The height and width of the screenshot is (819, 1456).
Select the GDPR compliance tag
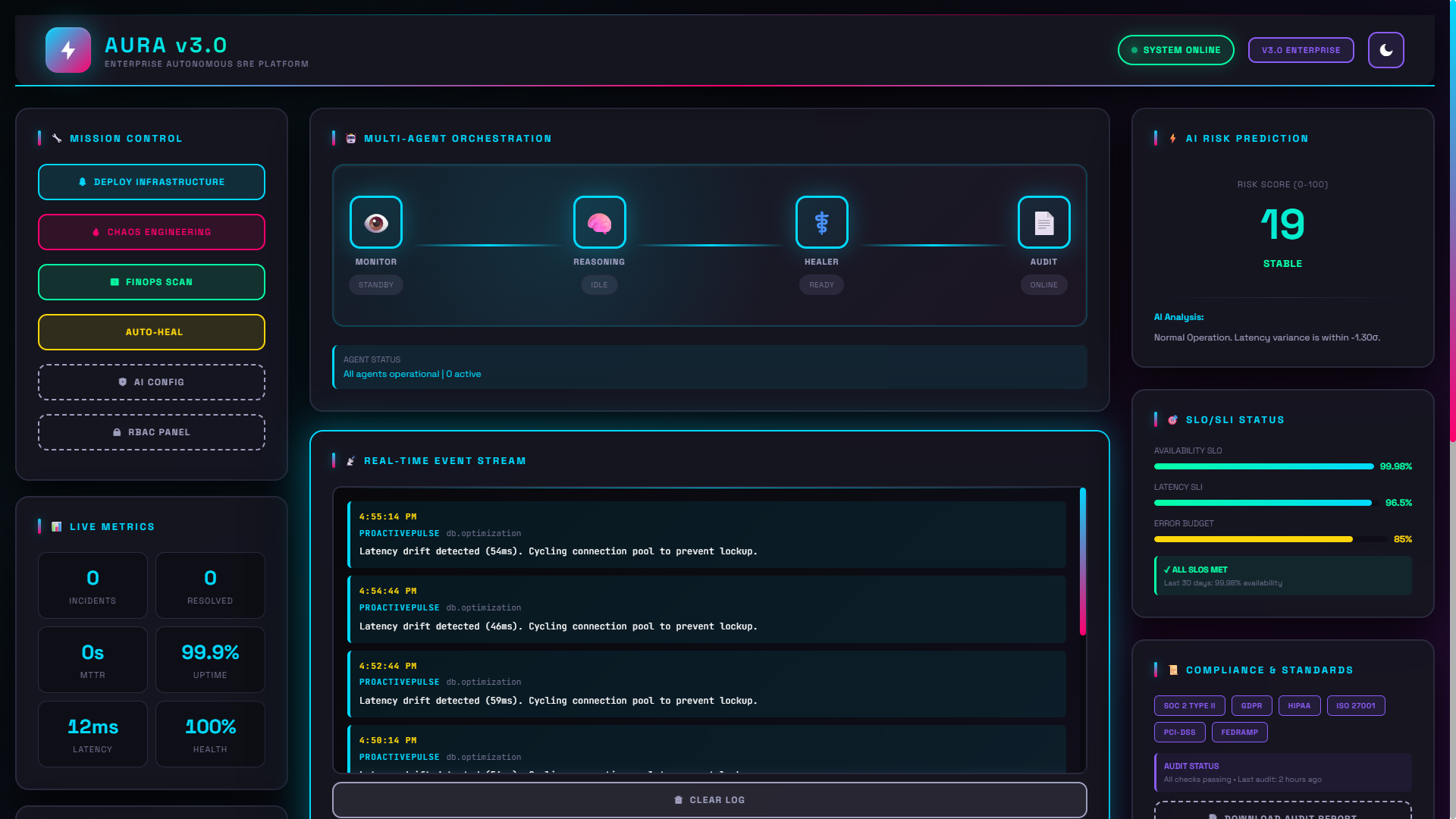1251,706
